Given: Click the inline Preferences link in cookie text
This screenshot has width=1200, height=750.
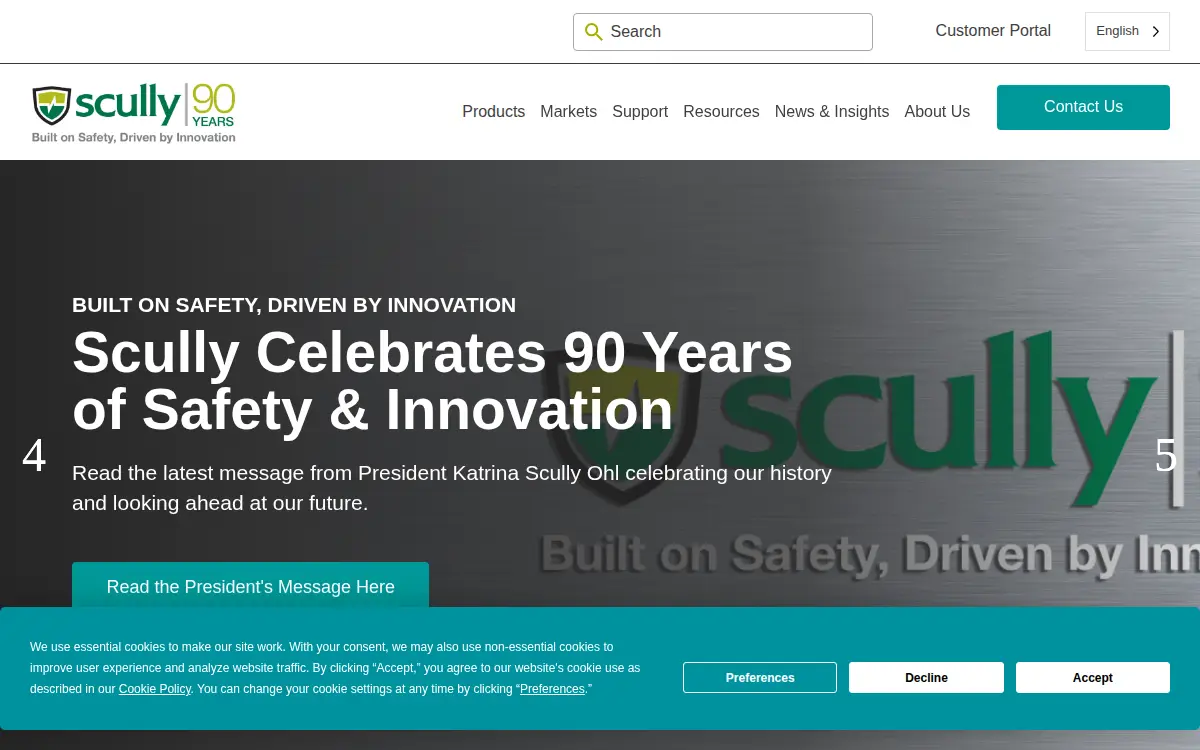Looking at the screenshot, I should coord(552,689).
